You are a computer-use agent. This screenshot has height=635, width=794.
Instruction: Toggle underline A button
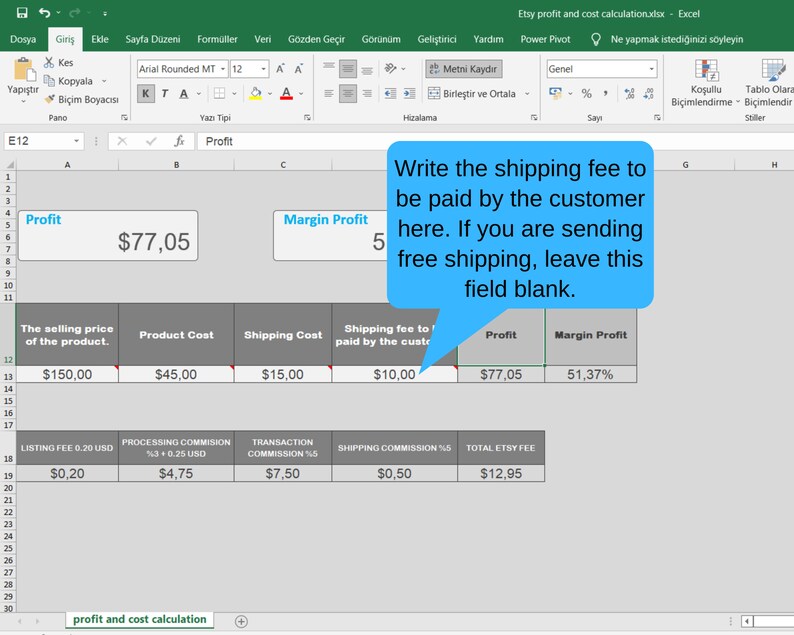[x=184, y=93]
